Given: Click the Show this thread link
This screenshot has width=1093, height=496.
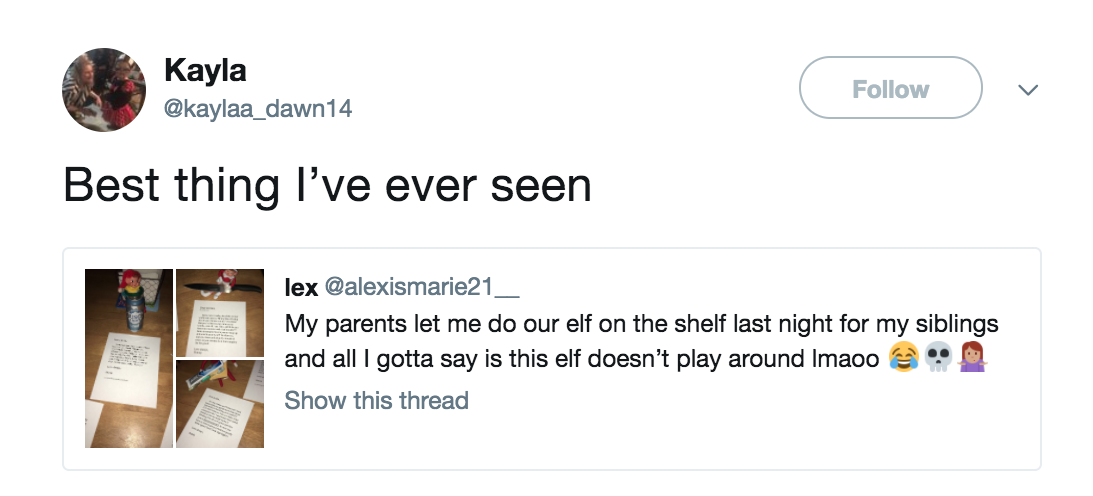Looking at the screenshot, I should coord(376,401).
